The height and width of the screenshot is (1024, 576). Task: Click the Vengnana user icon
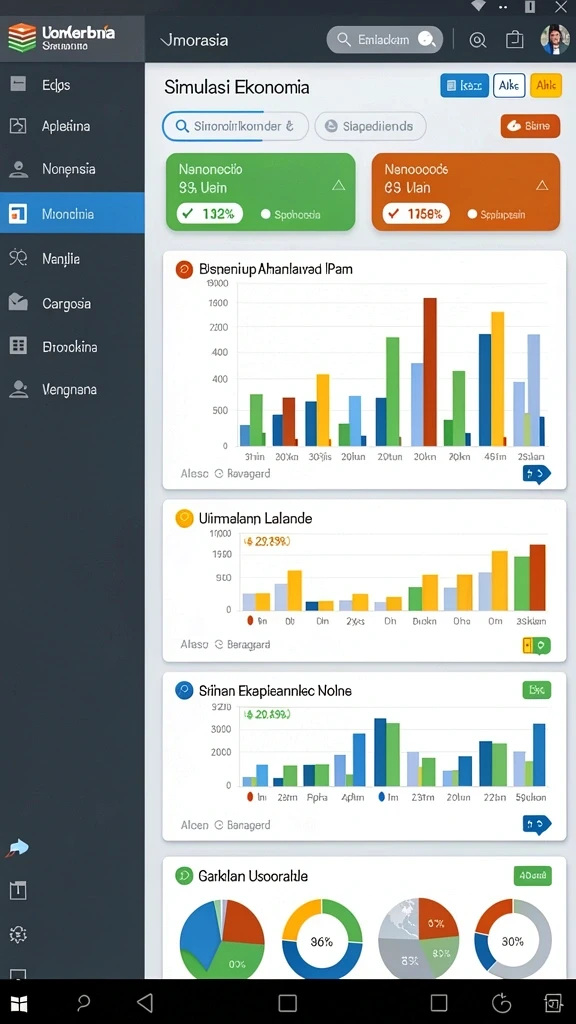[18, 389]
